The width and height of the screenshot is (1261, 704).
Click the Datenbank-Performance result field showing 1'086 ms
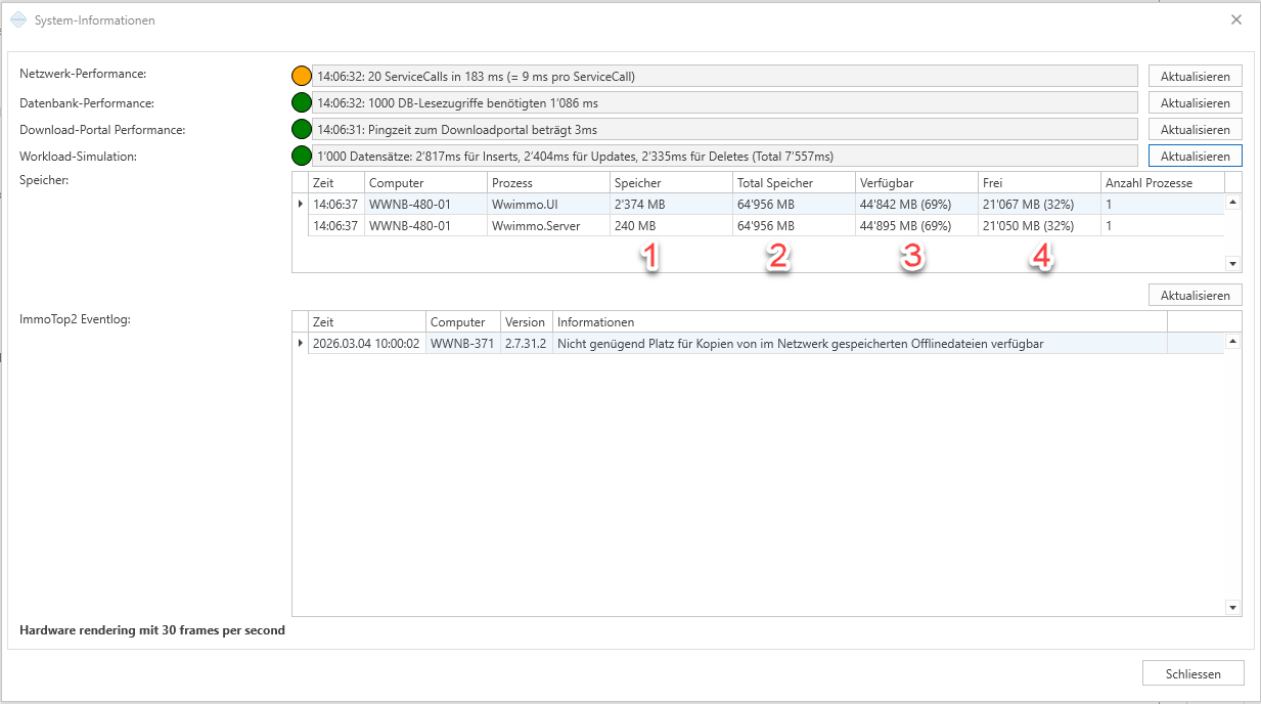725,103
